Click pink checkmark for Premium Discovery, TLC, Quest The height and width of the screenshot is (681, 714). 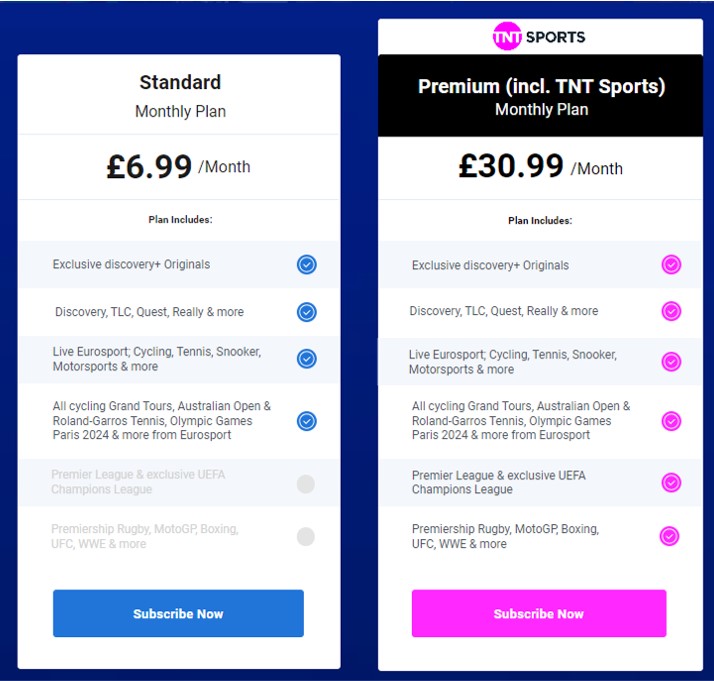coord(671,311)
